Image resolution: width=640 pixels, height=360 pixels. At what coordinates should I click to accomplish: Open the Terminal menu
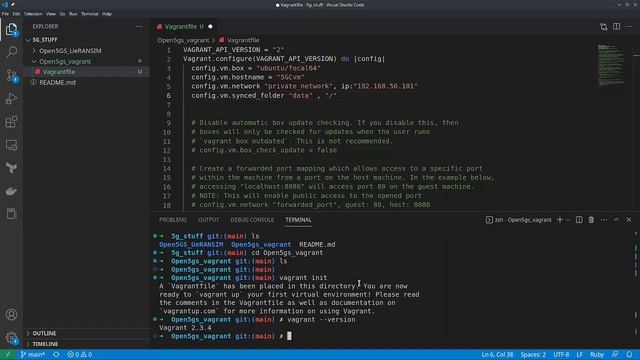tap(90, 14)
